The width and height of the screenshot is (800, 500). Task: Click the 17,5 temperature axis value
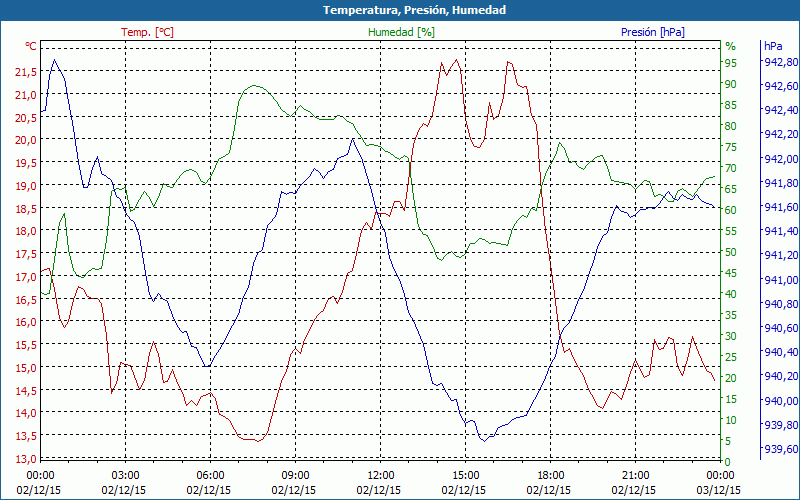click(26, 254)
